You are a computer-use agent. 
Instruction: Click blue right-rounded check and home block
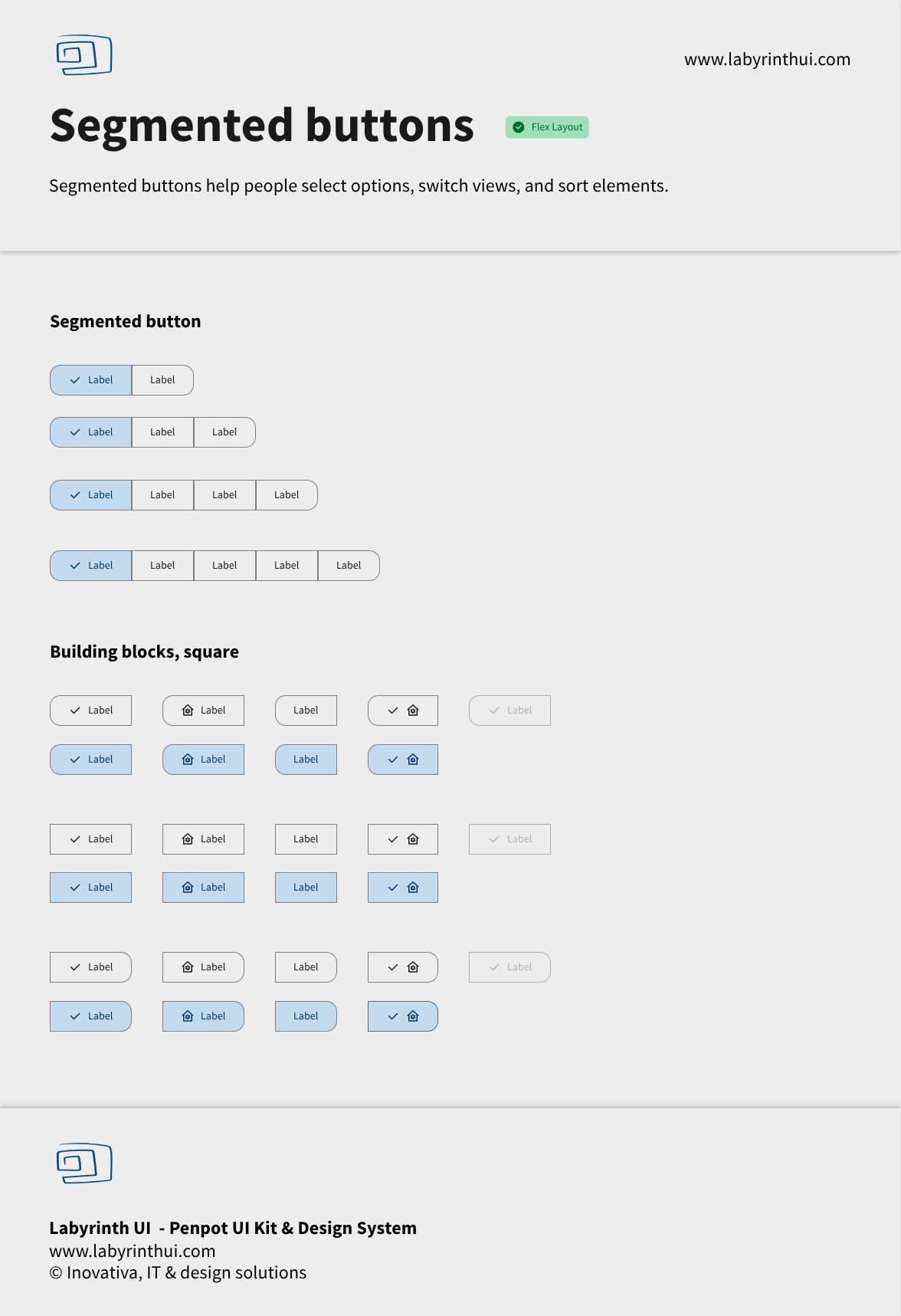[x=403, y=1016]
